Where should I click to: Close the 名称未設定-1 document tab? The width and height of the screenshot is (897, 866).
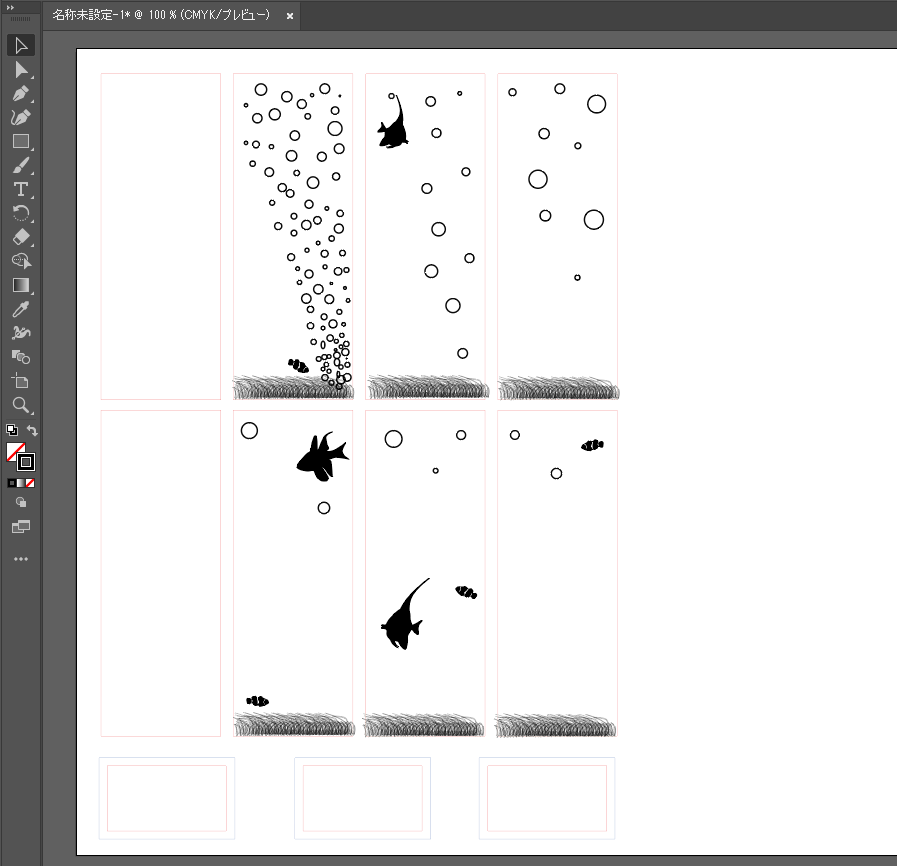[290, 17]
